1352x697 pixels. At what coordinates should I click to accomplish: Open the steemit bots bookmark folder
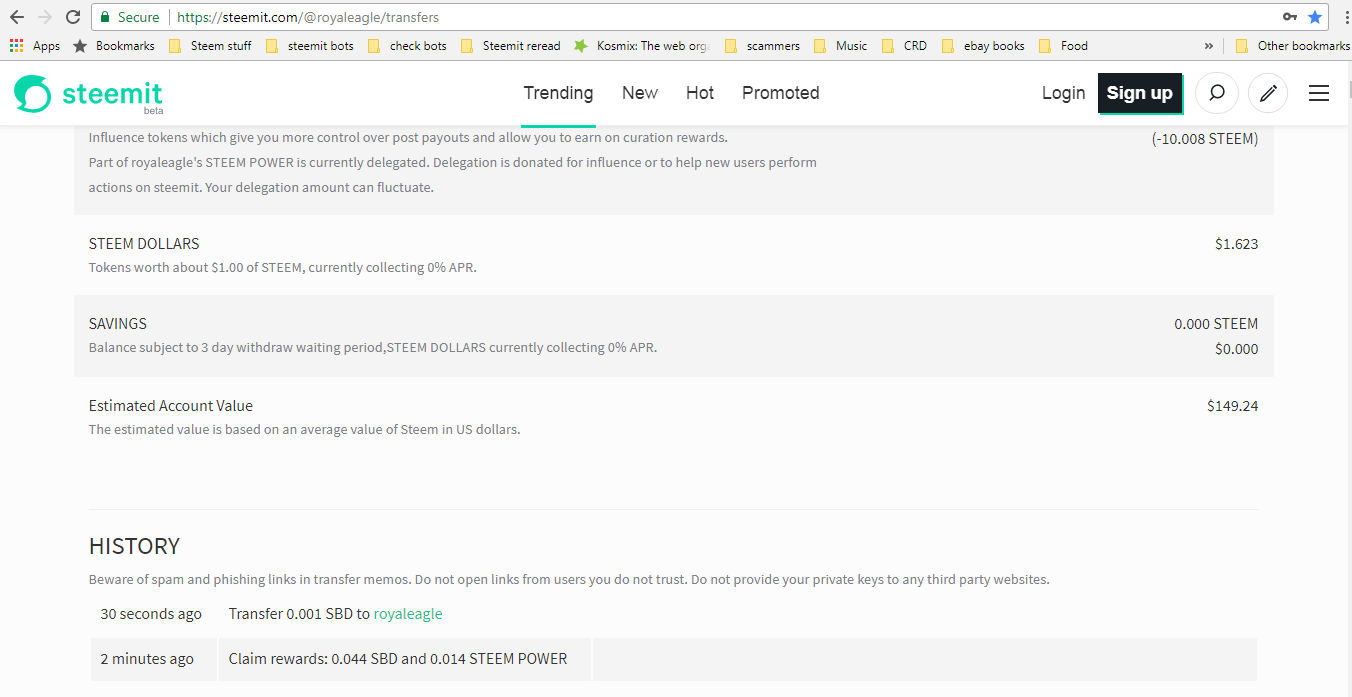point(310,46)
